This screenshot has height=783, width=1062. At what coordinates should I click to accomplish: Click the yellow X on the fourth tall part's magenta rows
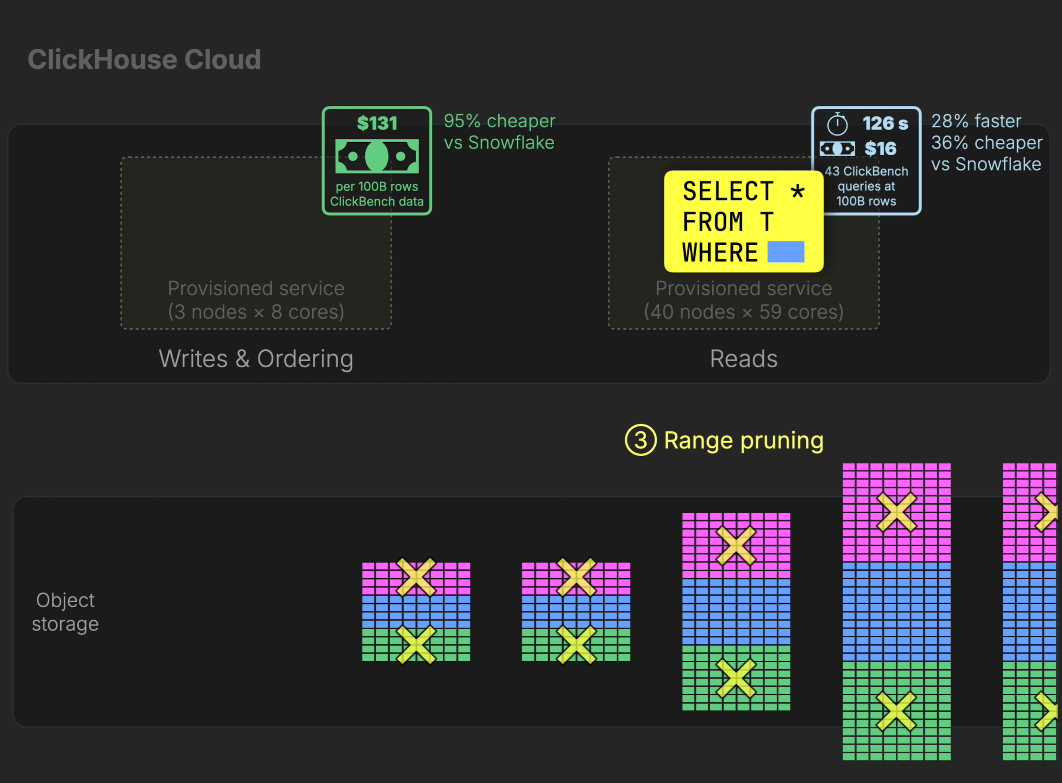[897, 511]
